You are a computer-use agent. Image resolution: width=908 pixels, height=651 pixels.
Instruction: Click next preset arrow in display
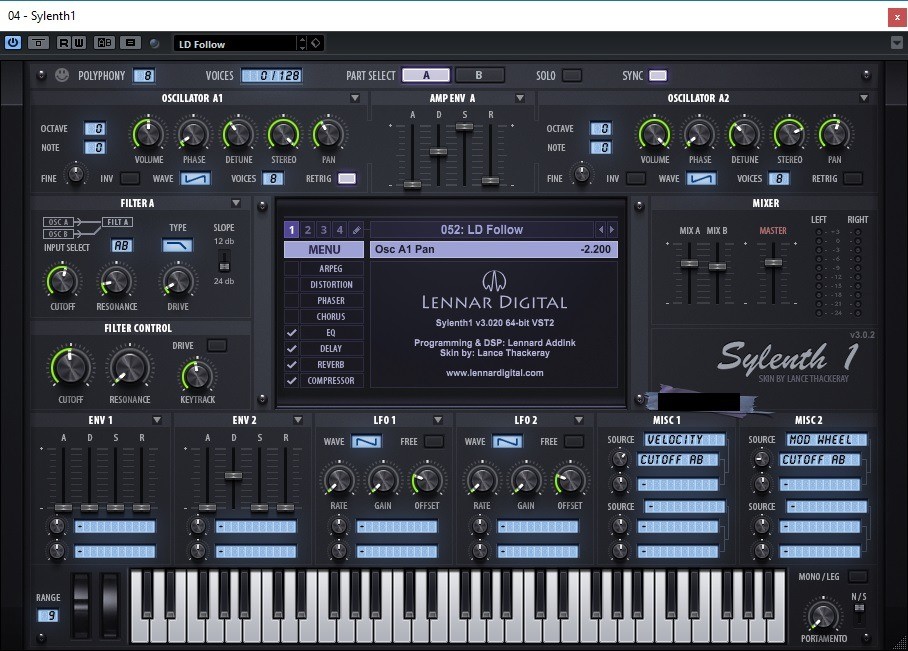click(612, 230)
